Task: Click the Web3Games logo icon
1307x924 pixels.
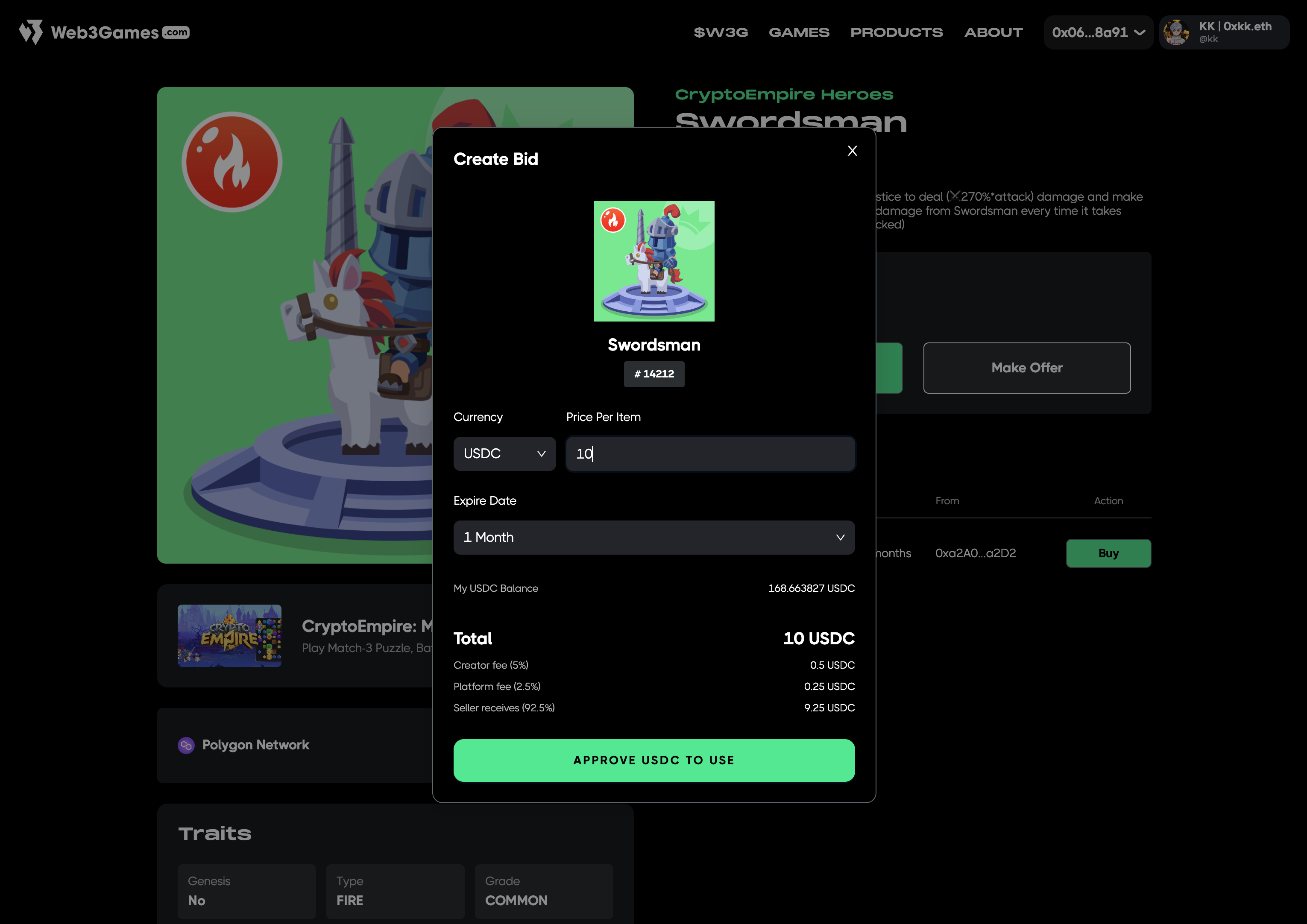Action: [x=31, y=32]
